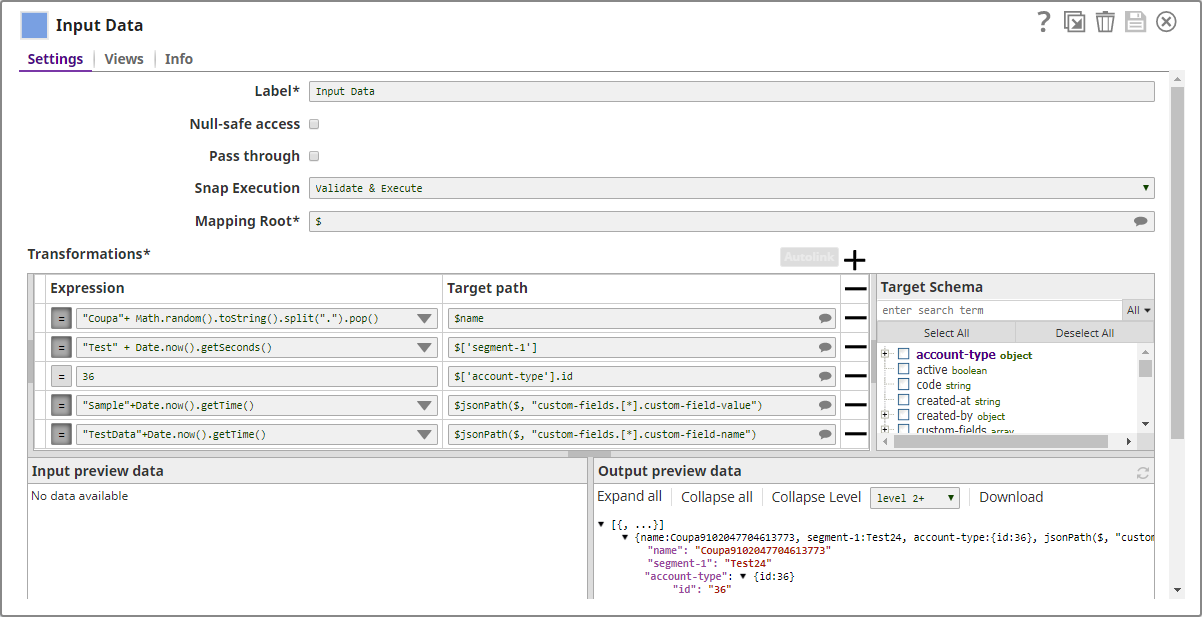
Task: Remove the $['account-type'].id mapping row
Action: [x=855, y=376]
